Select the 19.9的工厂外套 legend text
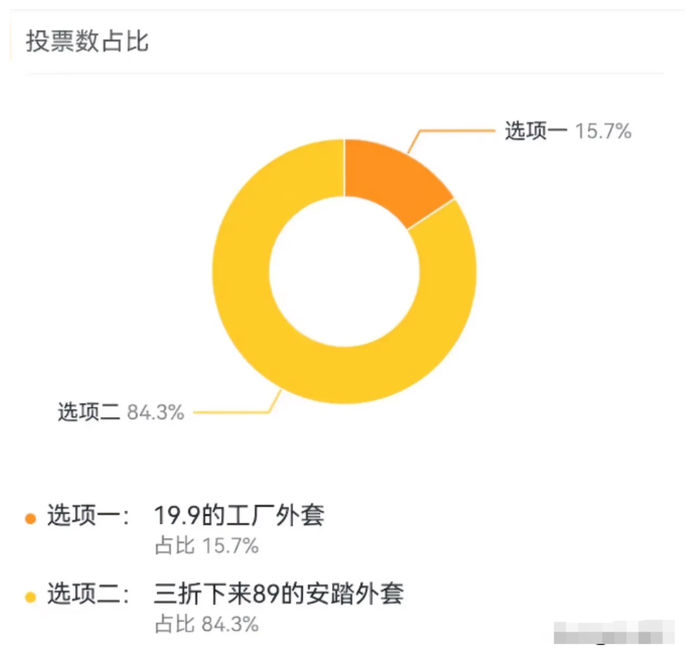The height and width of the screenshot is (662, 700). (x=240, y=516)
